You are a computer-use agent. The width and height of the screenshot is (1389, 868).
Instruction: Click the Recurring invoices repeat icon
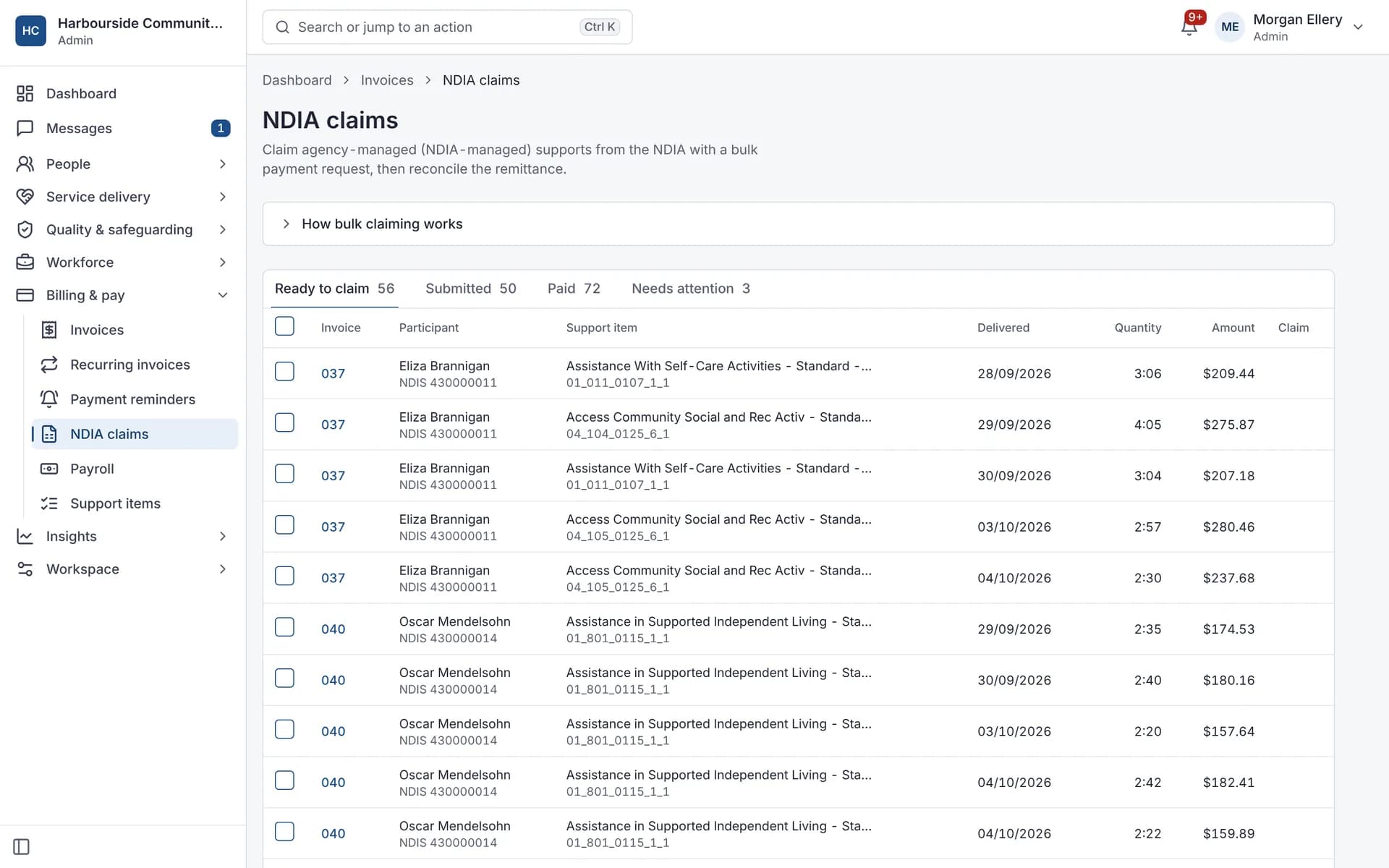point(49,365)
